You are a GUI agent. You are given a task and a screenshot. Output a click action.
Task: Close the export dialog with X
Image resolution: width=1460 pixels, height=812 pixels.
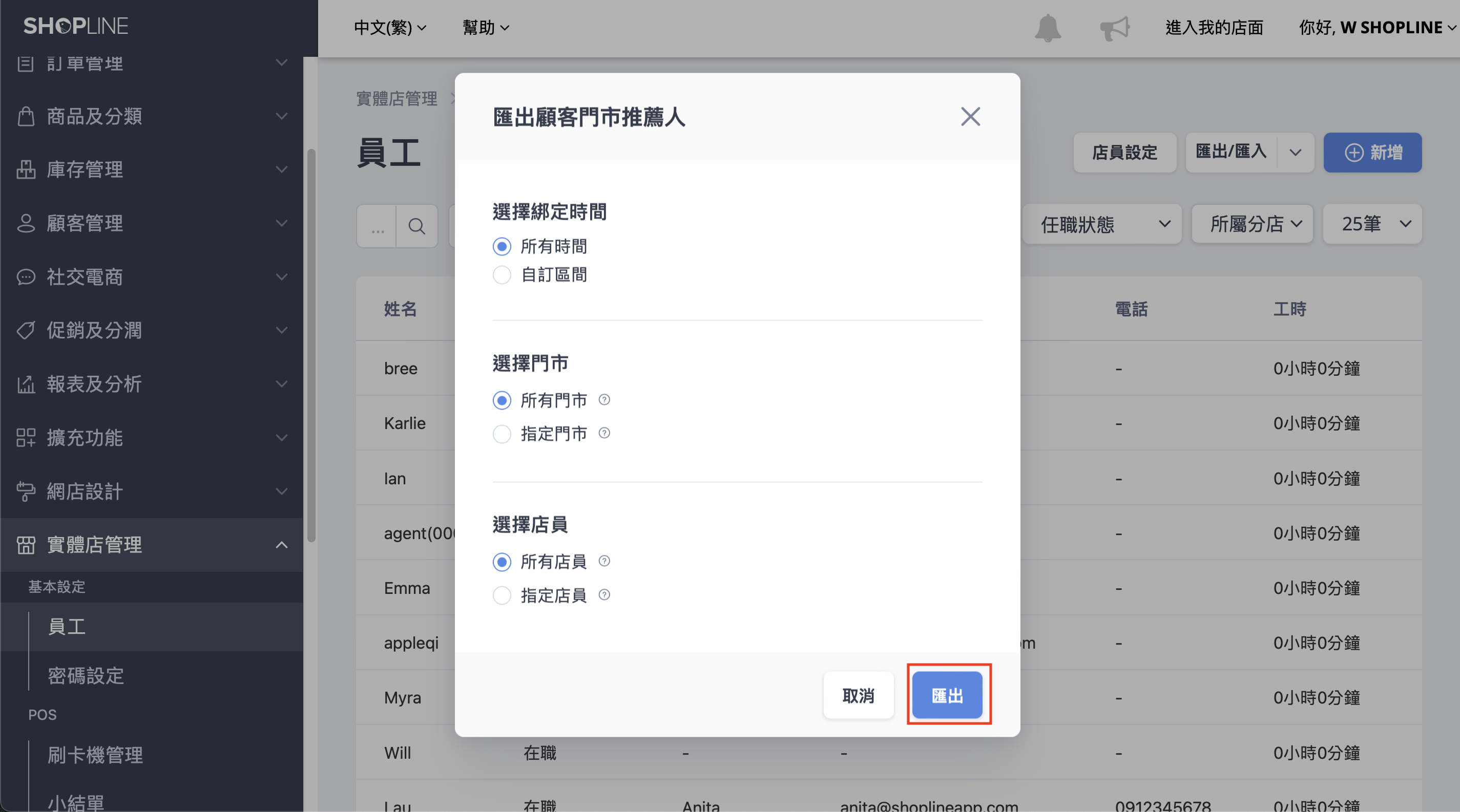970,117
